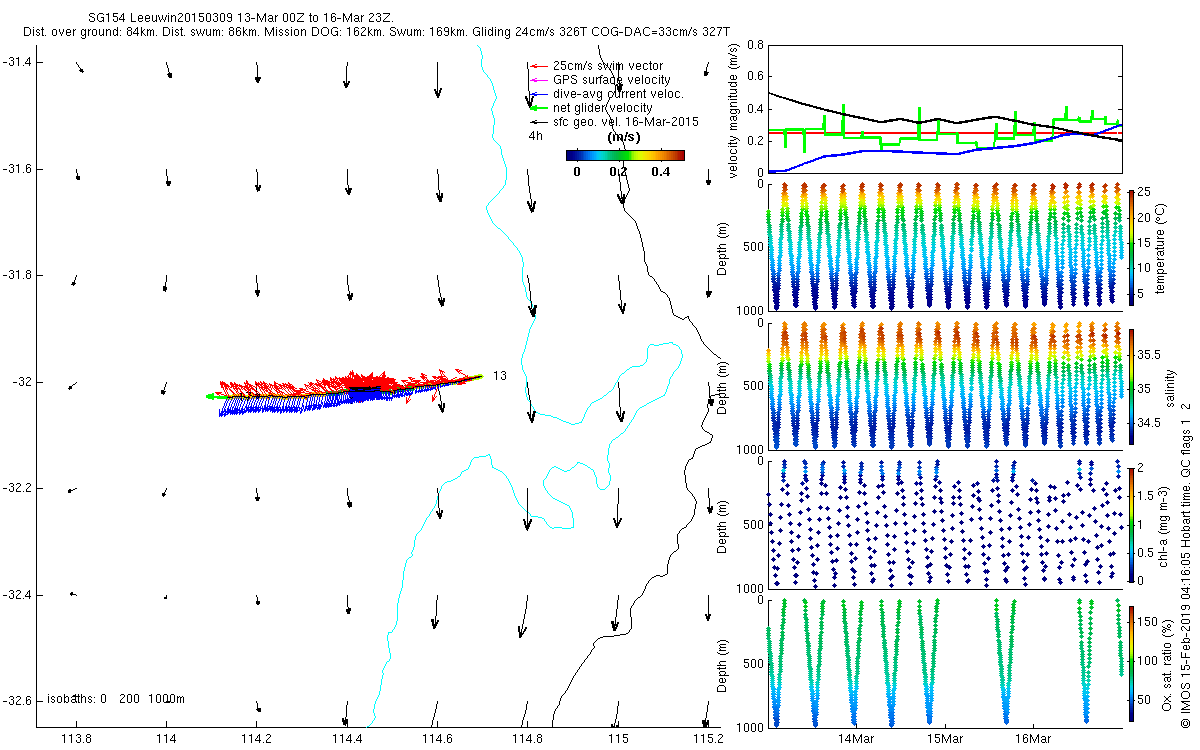Viewport: 1200px width, 750px height.
Task: Click the '(m/s)' label above the velocity colorbar
Action: click(624, 137)
